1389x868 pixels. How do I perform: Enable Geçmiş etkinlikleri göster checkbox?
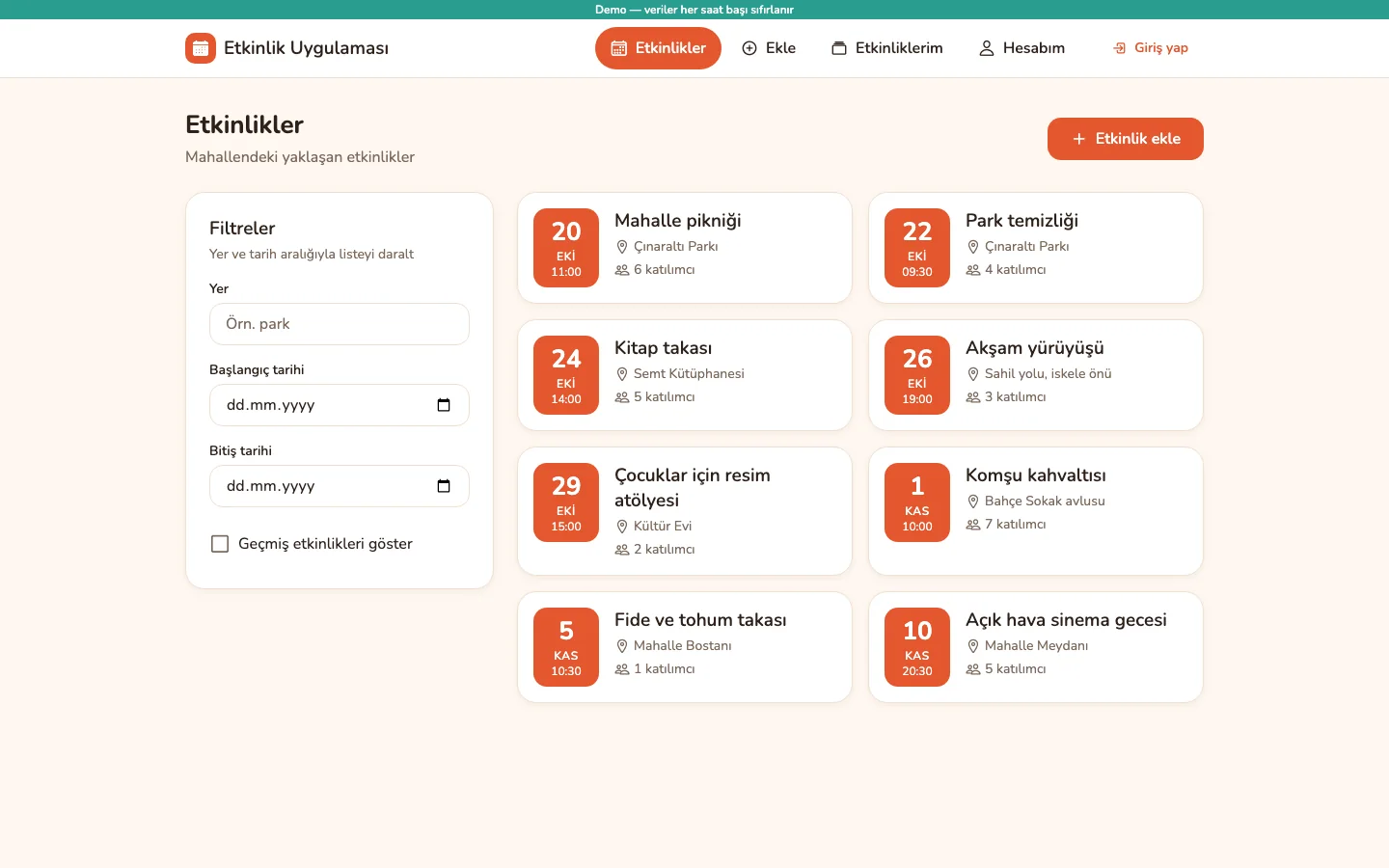click(x=220, y=544)
